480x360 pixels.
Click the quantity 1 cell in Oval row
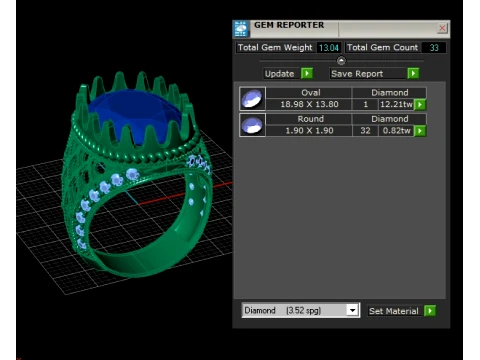click(365, 104)
